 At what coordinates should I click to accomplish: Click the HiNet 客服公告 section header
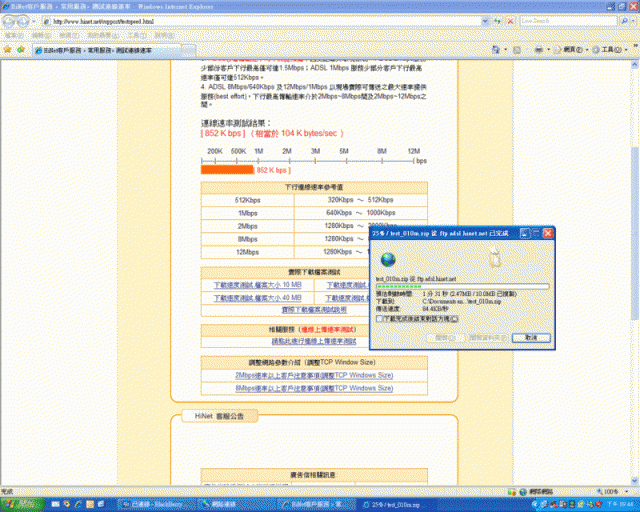[x=219, y=416]
